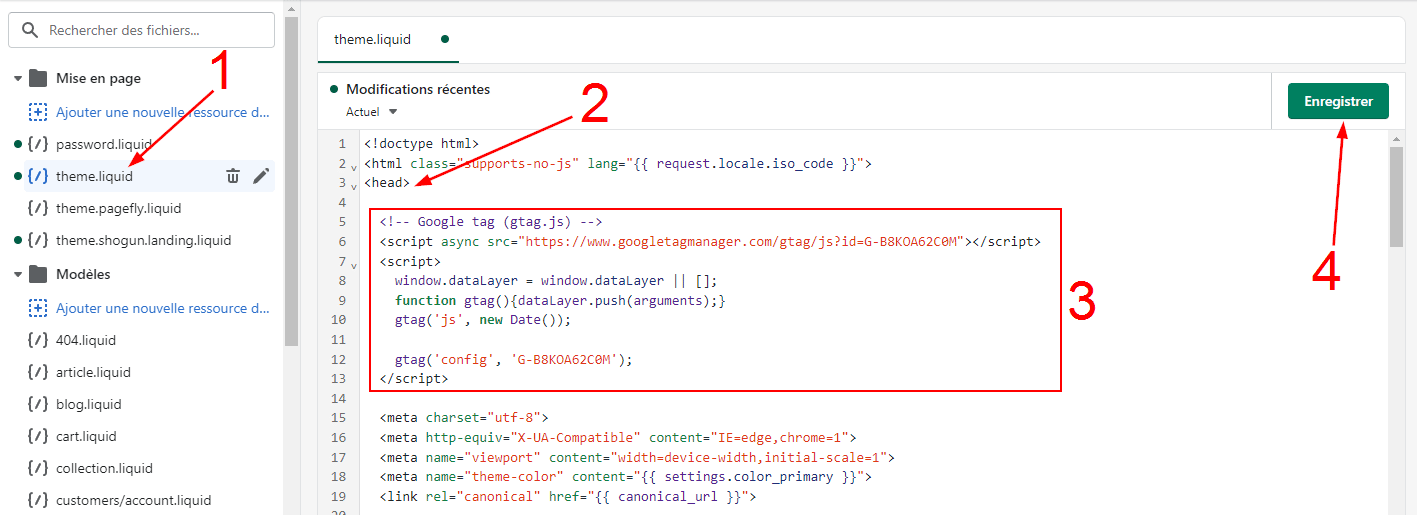Click the add-resource icon under Modèles
This screenshot has height=515, width=1417.
38,308
